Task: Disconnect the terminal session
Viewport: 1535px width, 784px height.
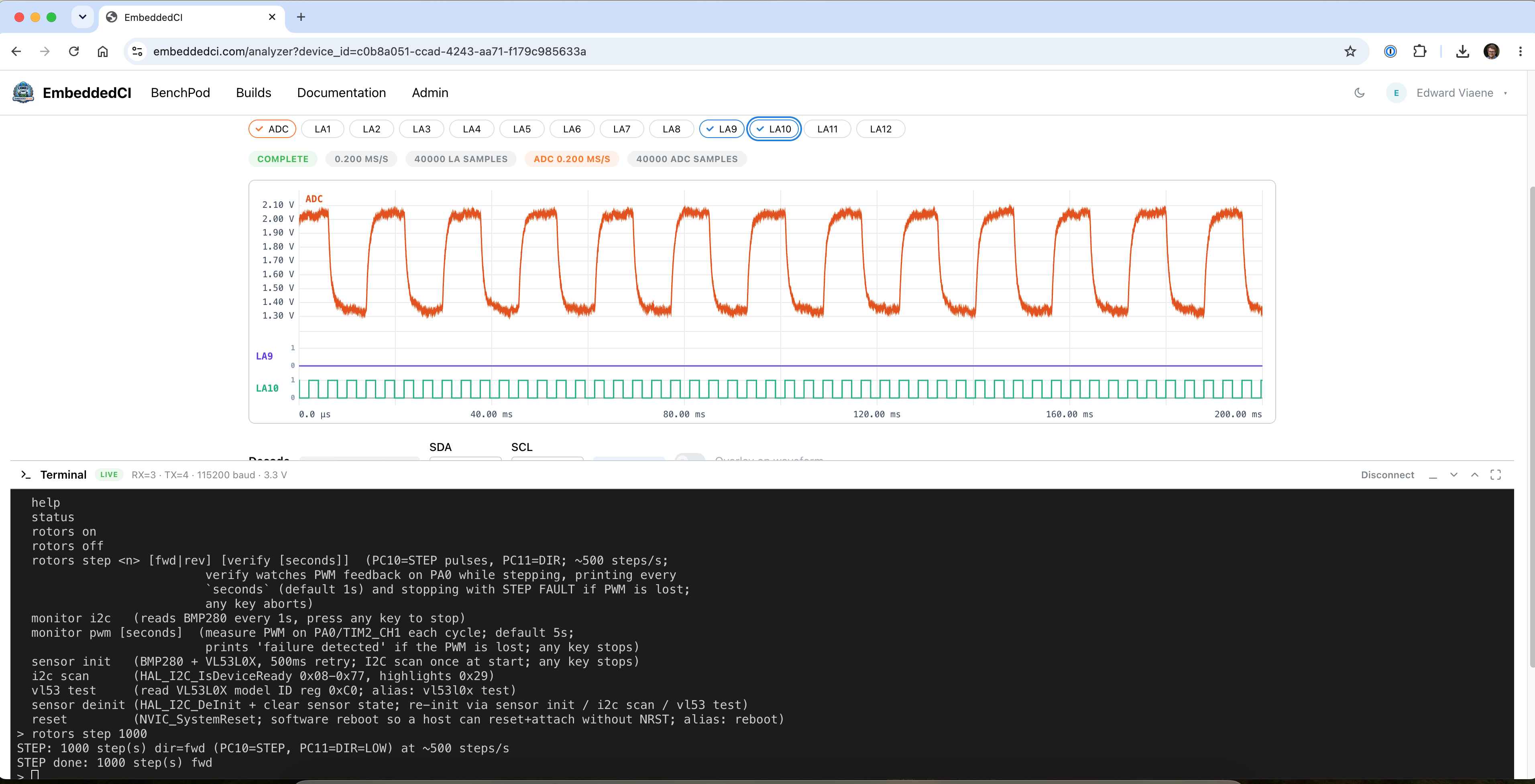Action: pos(1387,475)
